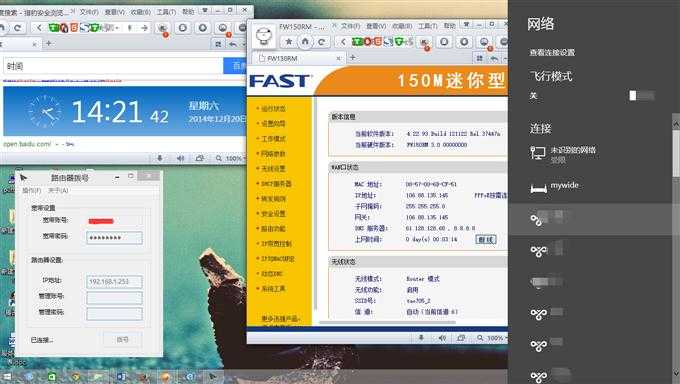Click the home icon in the FW150RM browser
This screenshot has height=384, width=680.
(305, 42)
